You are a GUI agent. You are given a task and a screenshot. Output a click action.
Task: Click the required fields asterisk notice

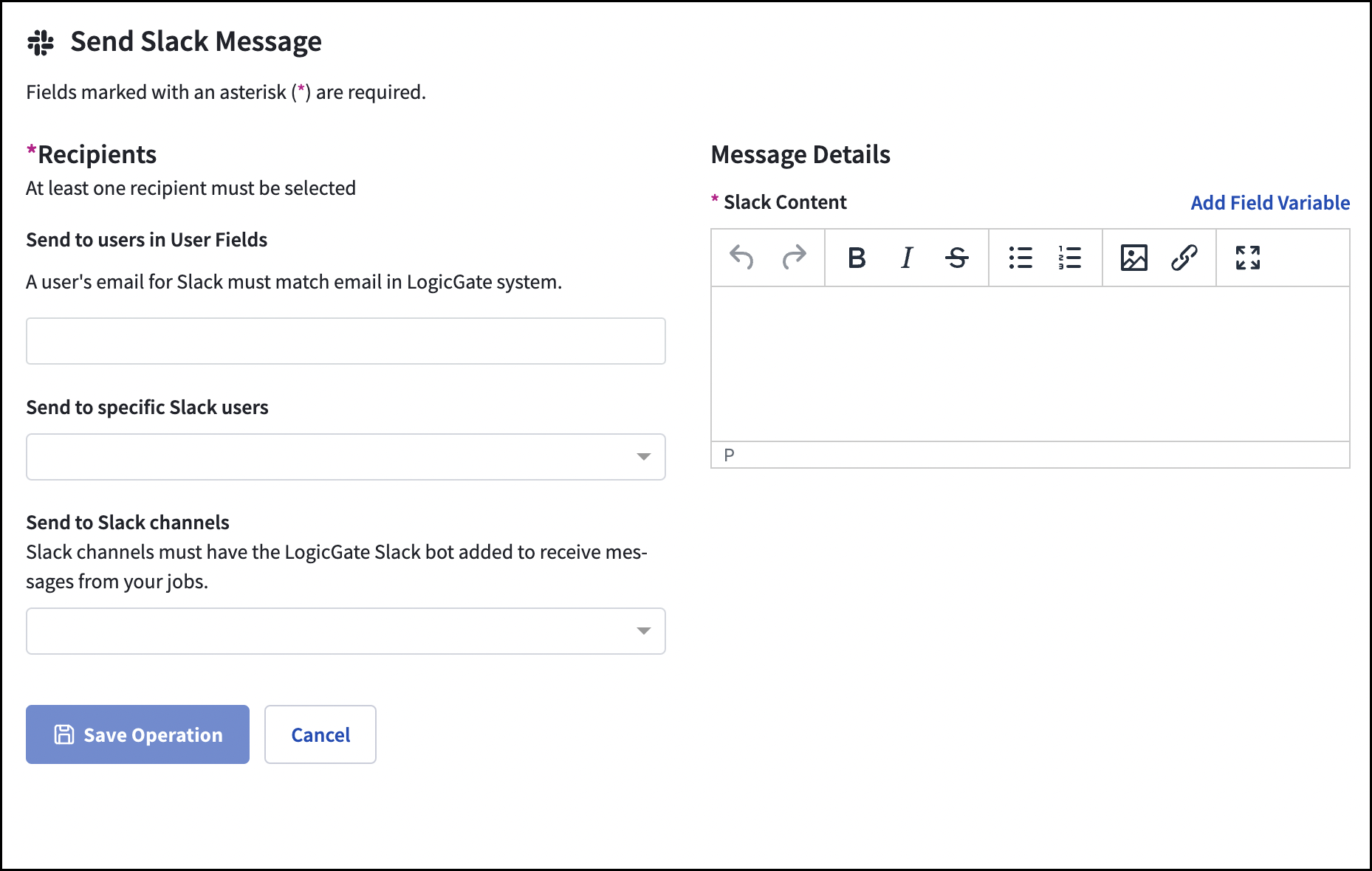(x=226, y=92)
